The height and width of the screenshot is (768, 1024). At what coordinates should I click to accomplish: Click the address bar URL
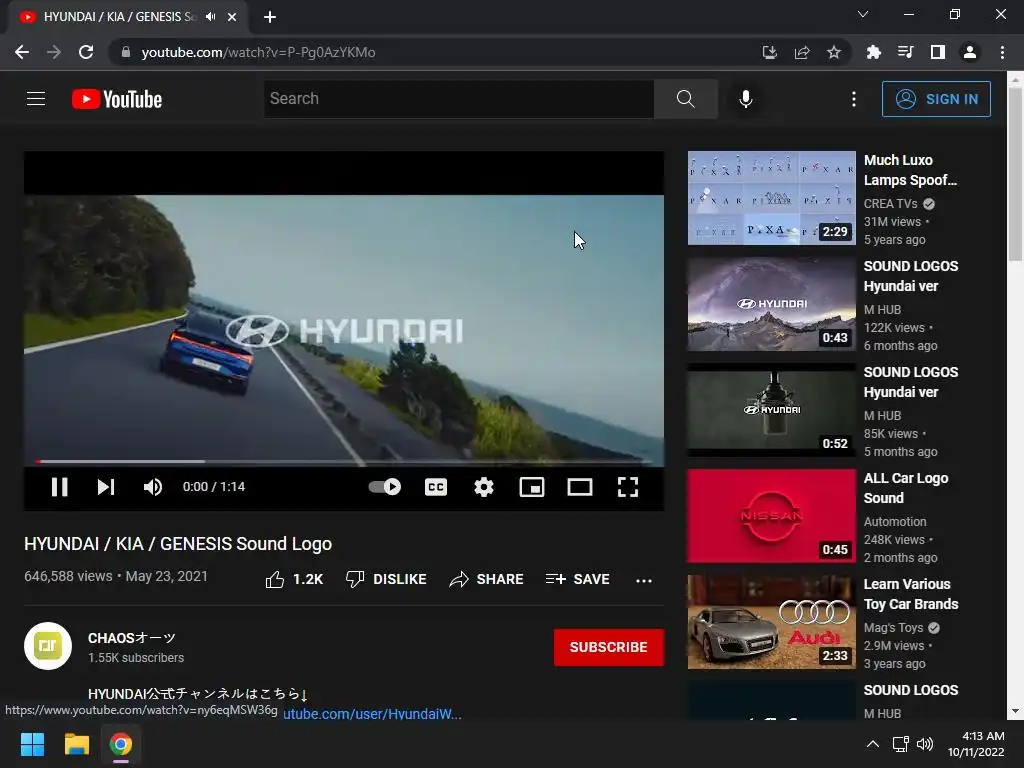(258, 52)
